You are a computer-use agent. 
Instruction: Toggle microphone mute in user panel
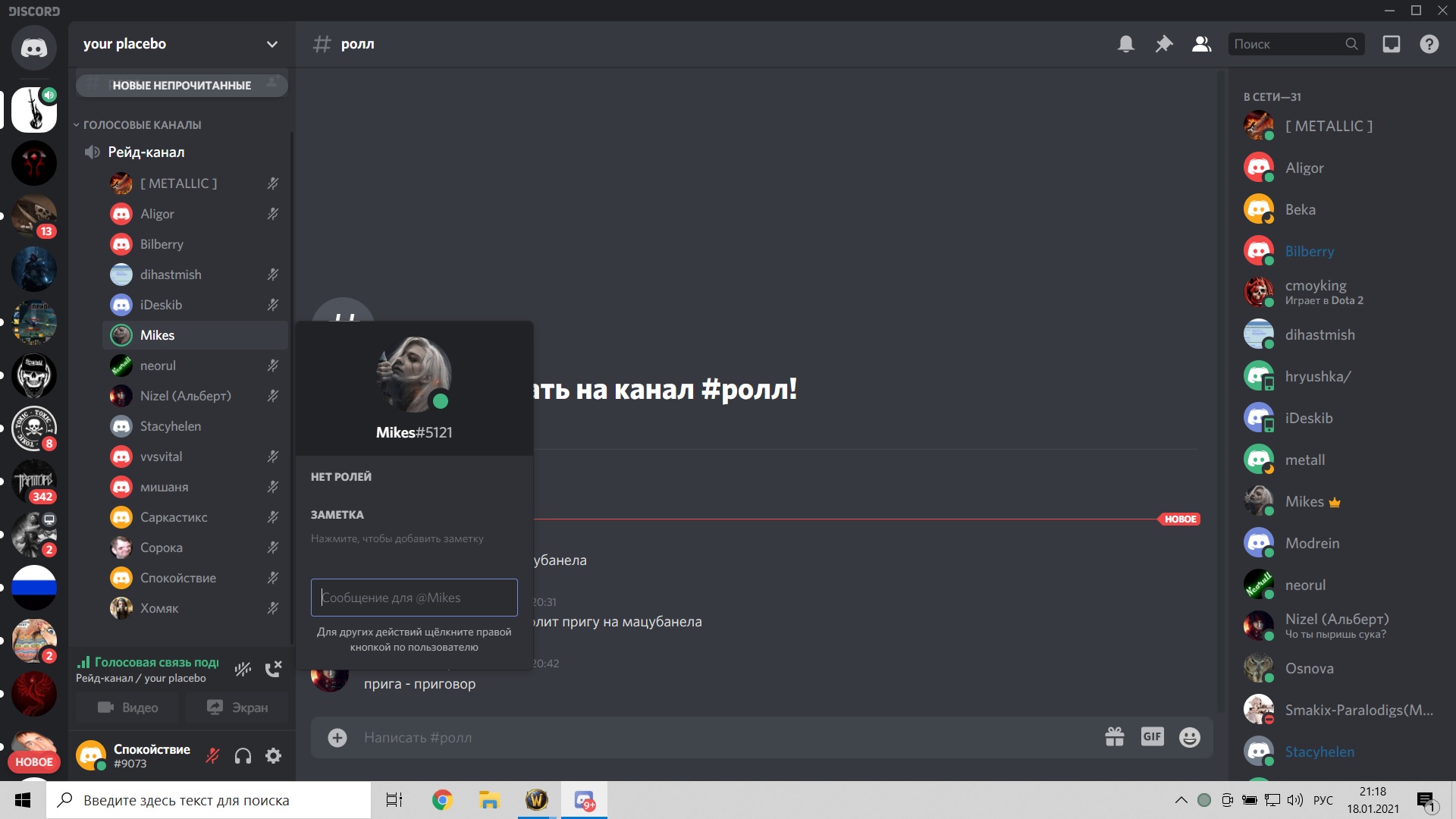[x=213, y=755]
